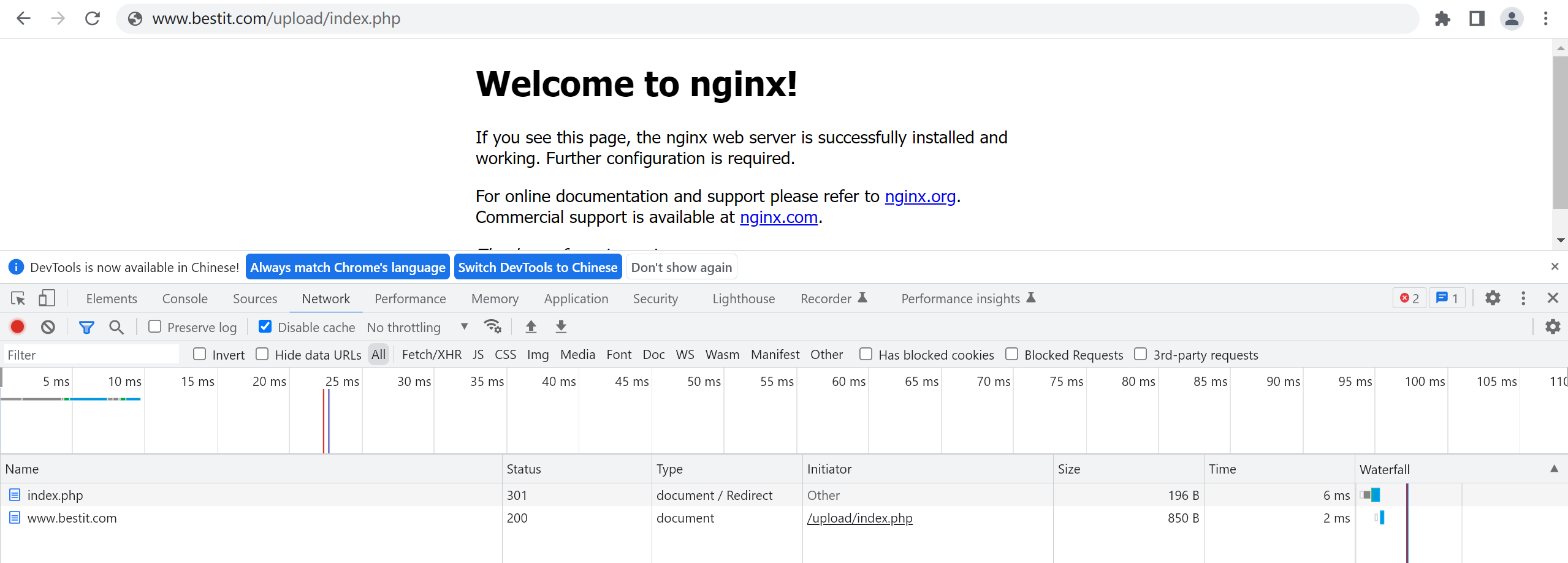The image size is (1568, 563).
Task: Open Network panel settings gear
Action: click(1553, 327)
